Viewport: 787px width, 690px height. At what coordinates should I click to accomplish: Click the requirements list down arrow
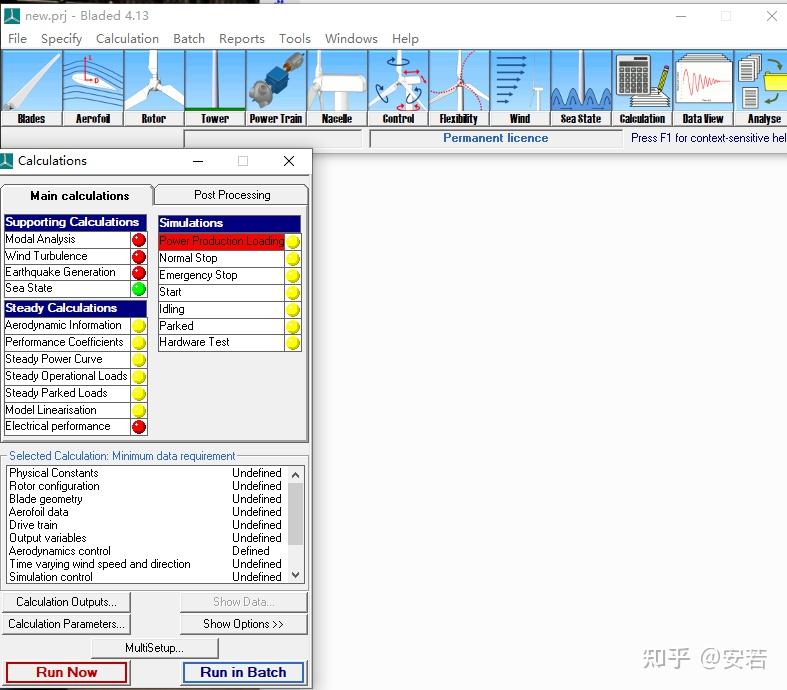point(296,575)
